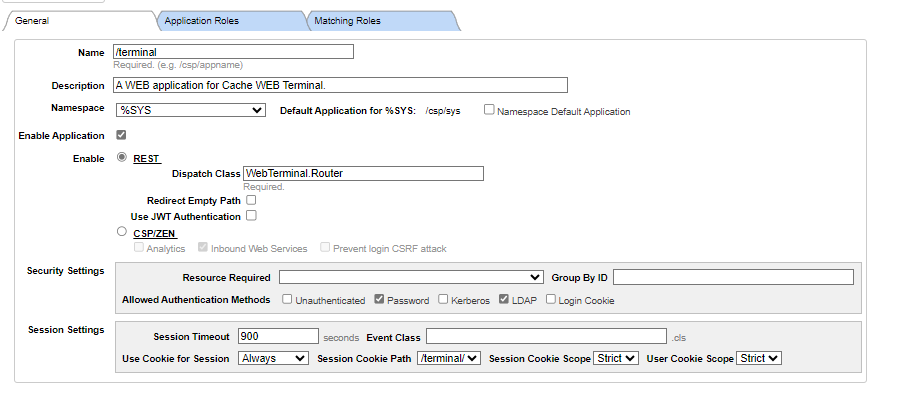Select the REST radio button
Viewport: 899px width, 409px height.
[x=122, y=157]
